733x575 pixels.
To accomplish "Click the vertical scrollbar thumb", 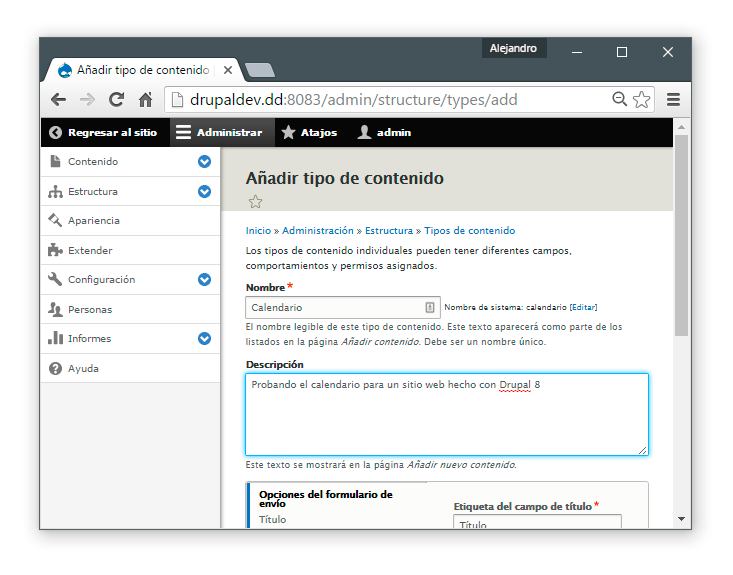I will [682, 235].
